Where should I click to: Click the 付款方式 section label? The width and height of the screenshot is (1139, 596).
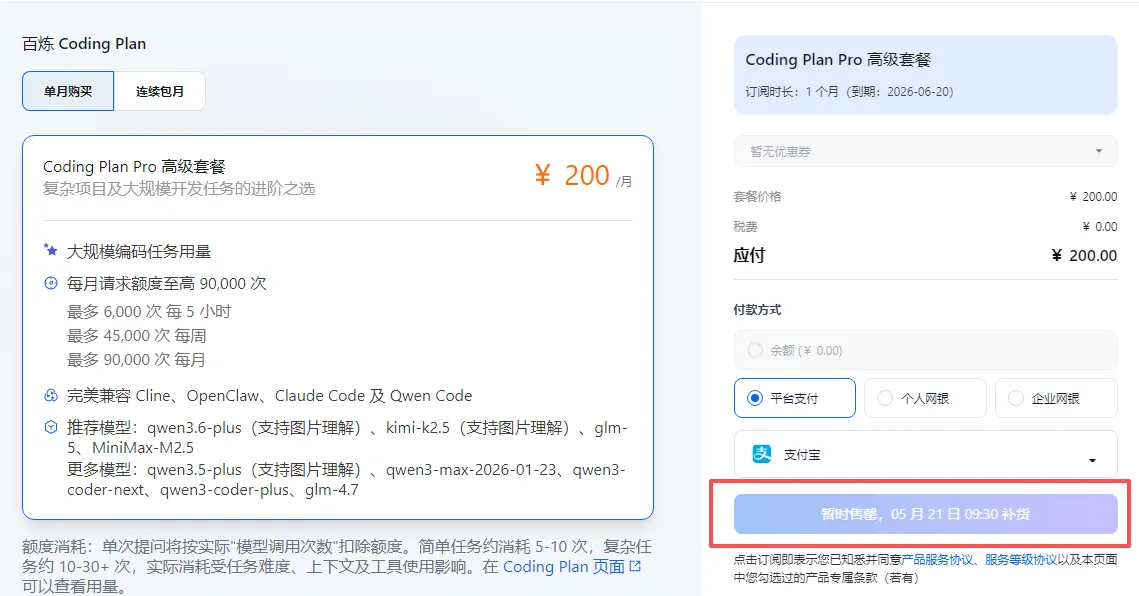[757, 310]
